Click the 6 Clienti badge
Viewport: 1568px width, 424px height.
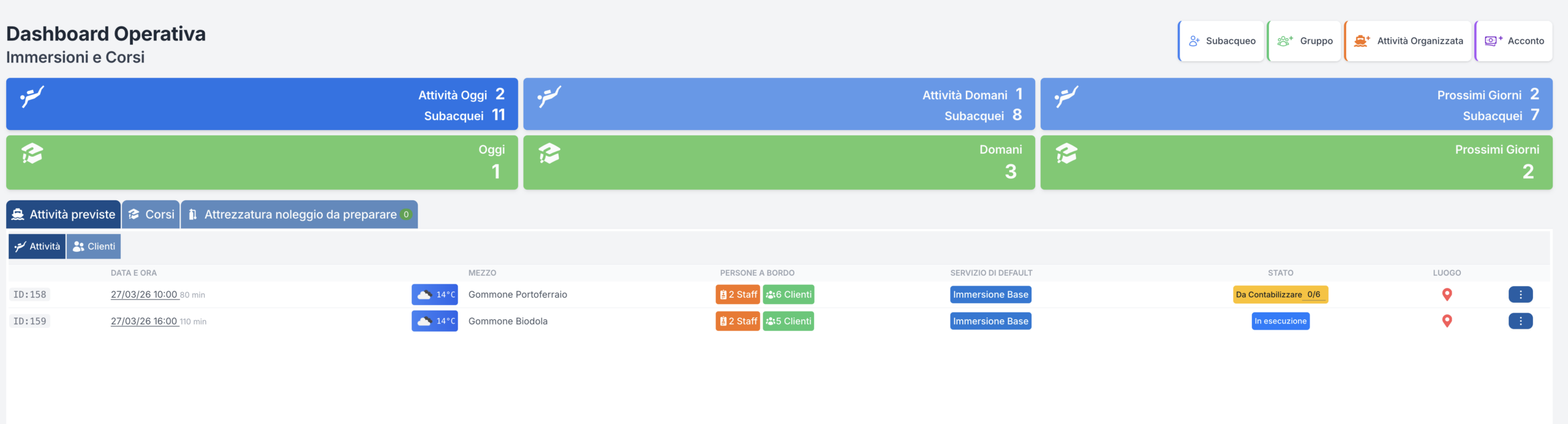click(x=788, y=295)
